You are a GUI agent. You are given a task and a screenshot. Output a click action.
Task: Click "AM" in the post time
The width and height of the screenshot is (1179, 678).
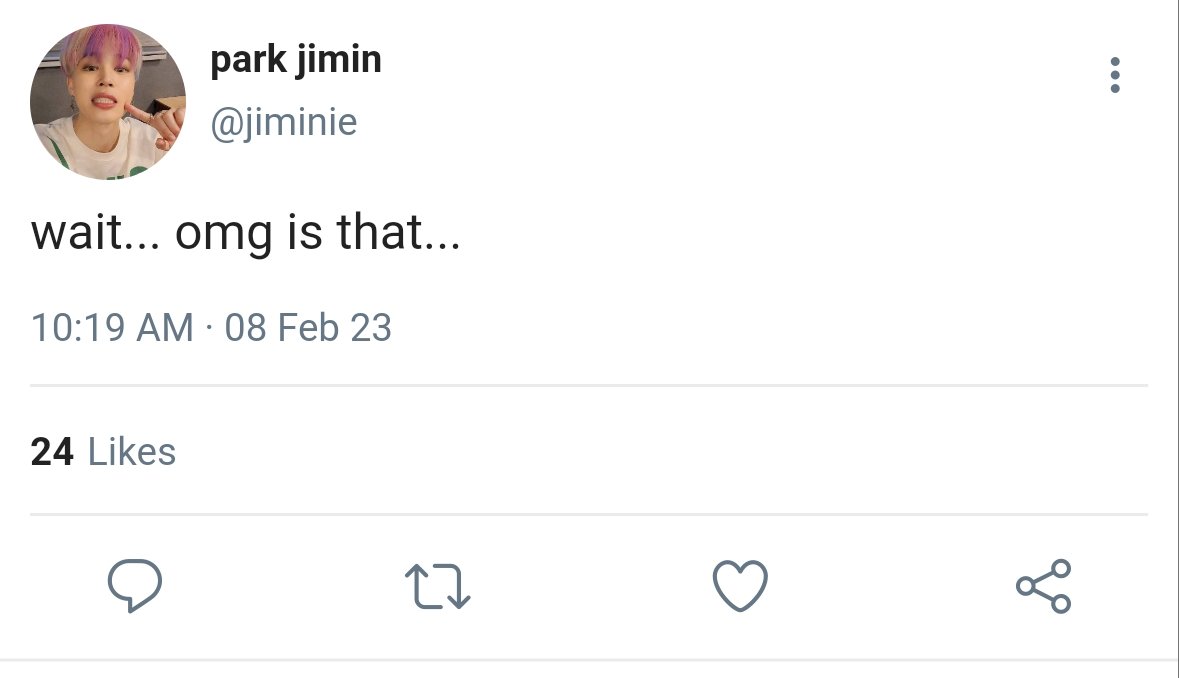165,328
